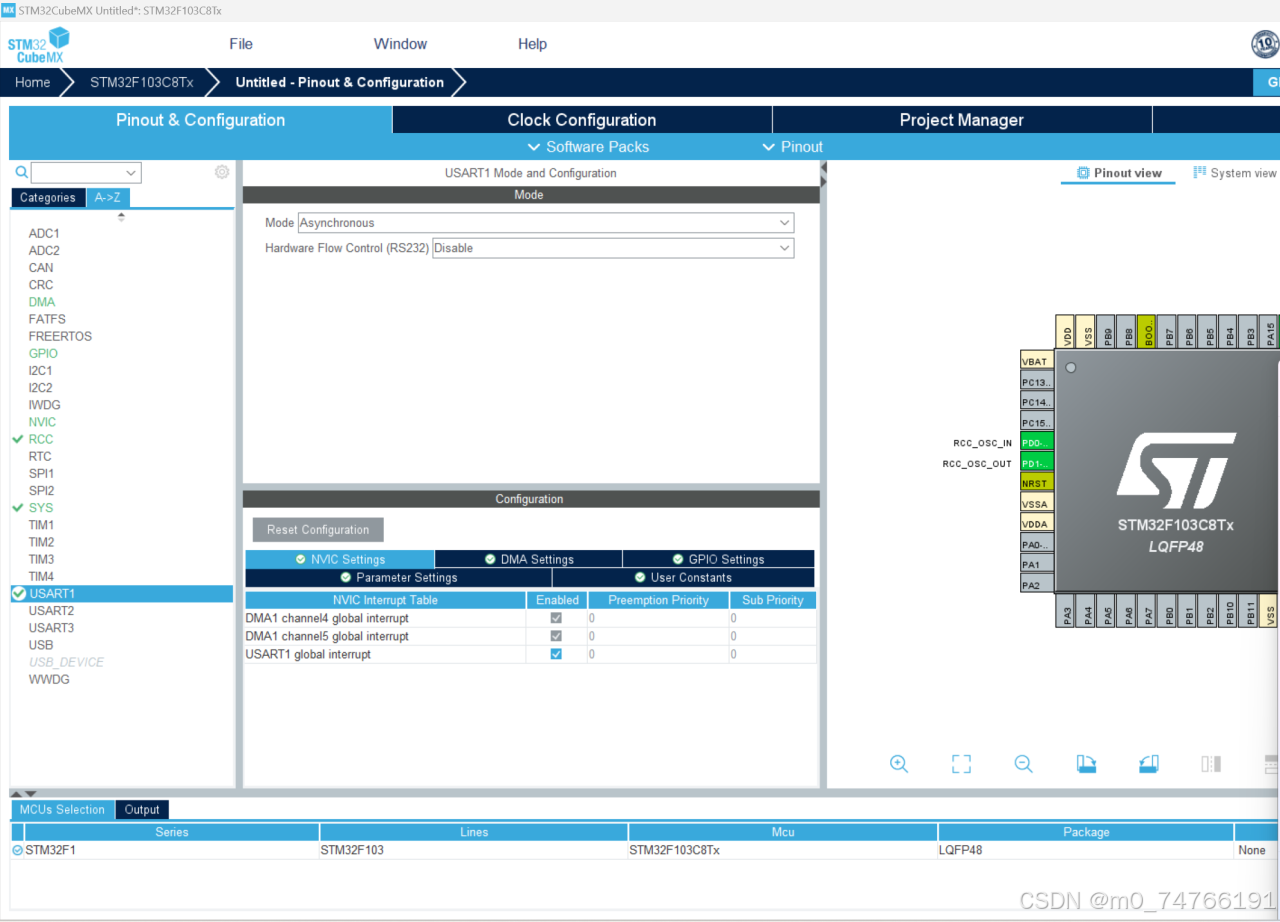This screenshot has height=922, width=1280.
Task: Switch to System view
Action: [1235, 173]
